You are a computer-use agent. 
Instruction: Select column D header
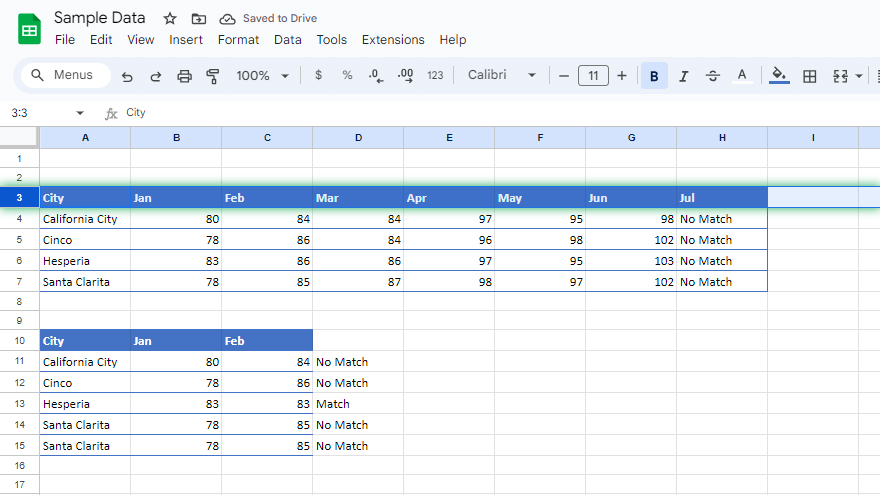click(358, 138)
